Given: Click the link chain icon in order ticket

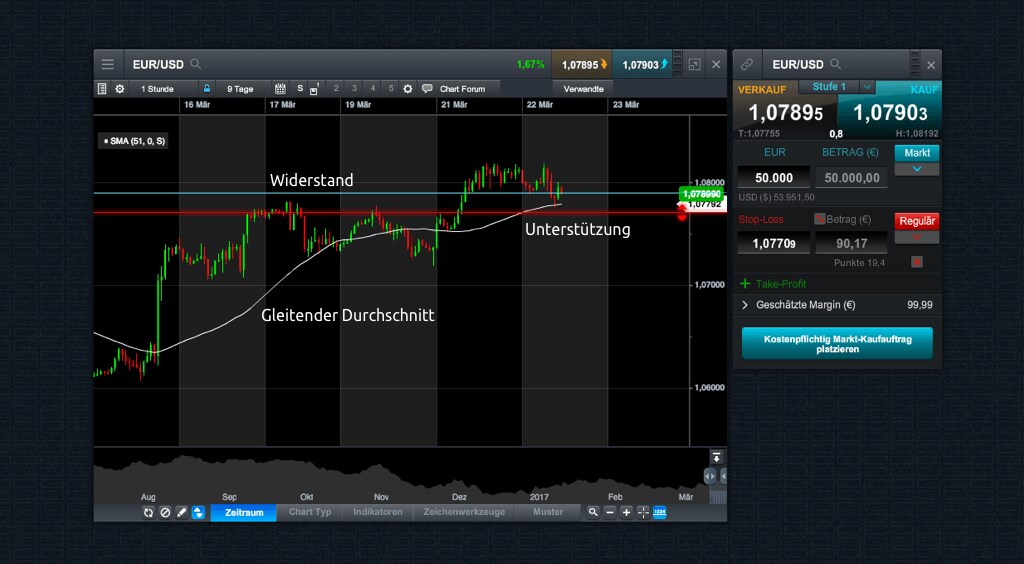Looking at the screenshot, I should pyautogui.click(x=747, y=65).
